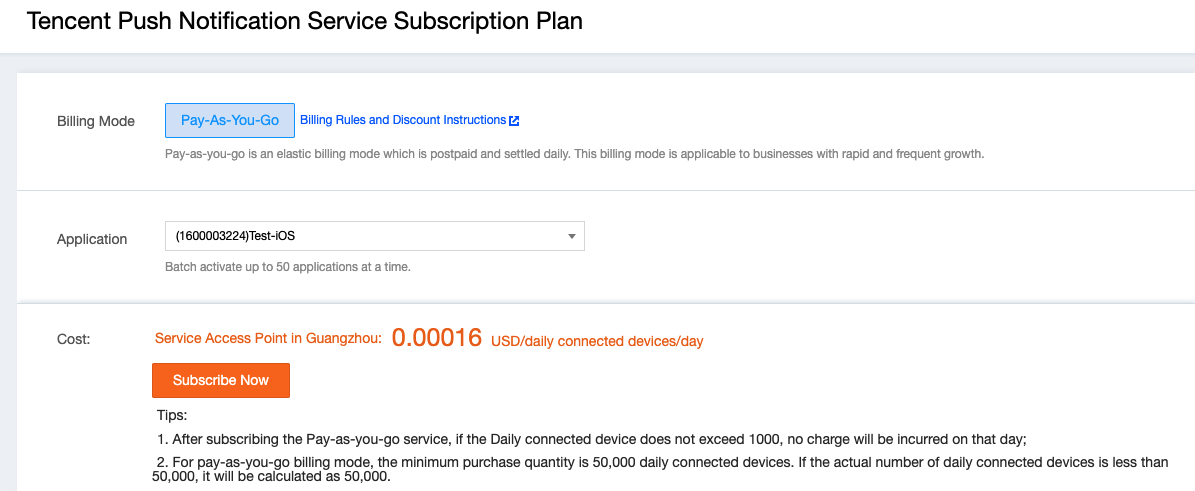Click the Subscription Plan page title
Screen dimensions: 1195x491
(x=304, y=21)
